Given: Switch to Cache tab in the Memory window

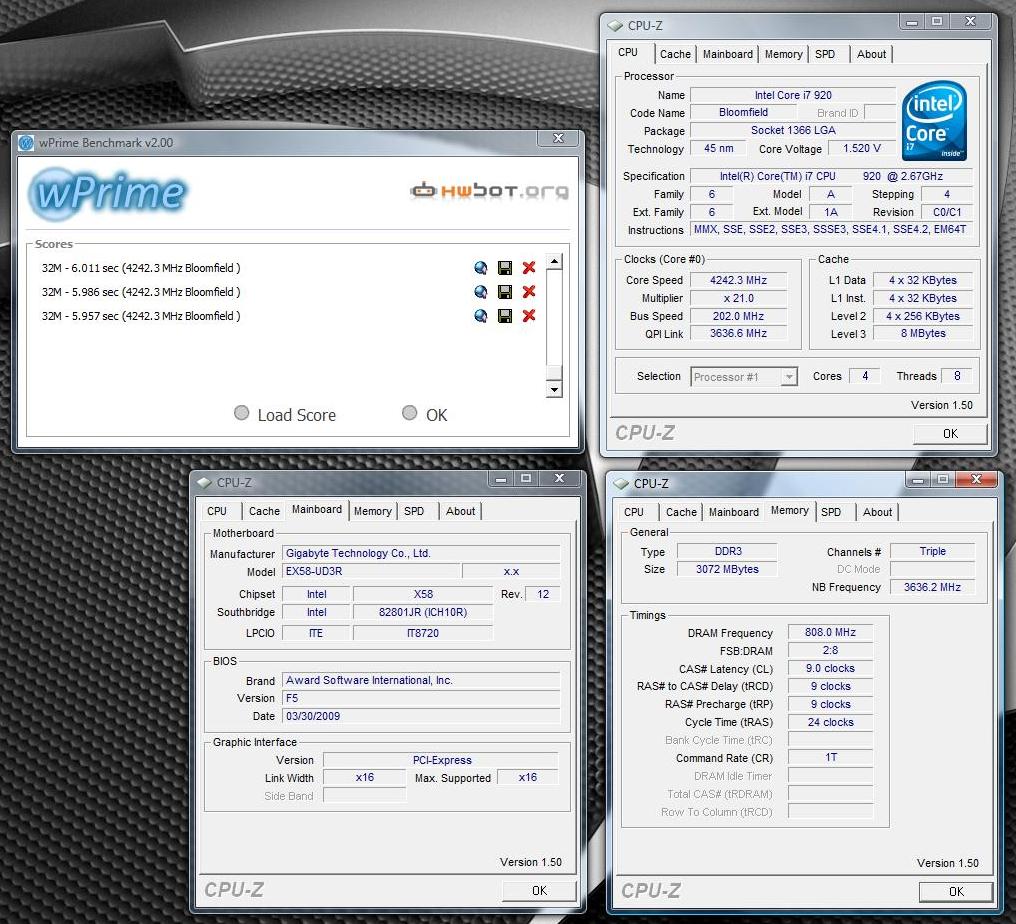Looking at the screenshot, I should click(682, 512).
